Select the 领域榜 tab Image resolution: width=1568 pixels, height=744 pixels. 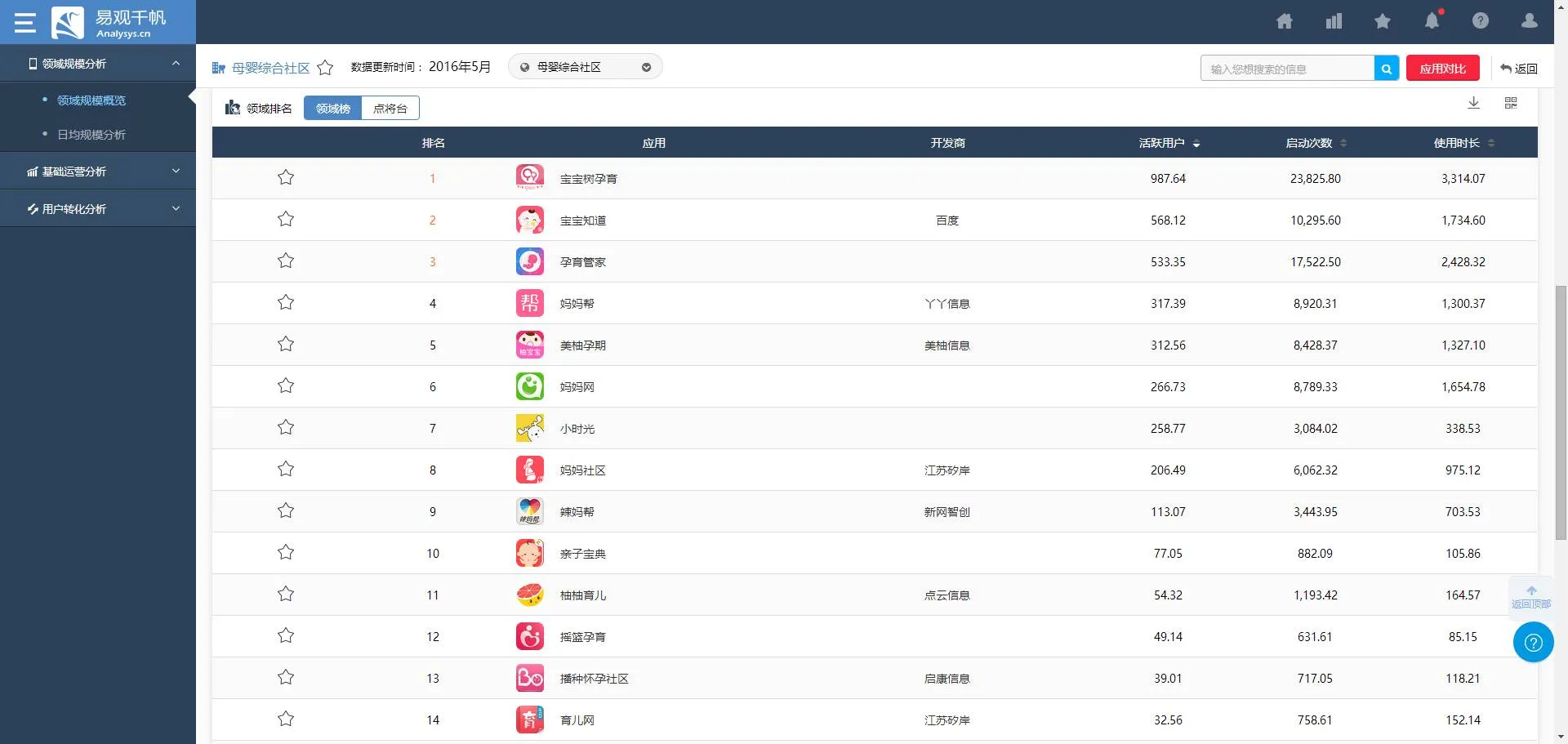(332, 108)
